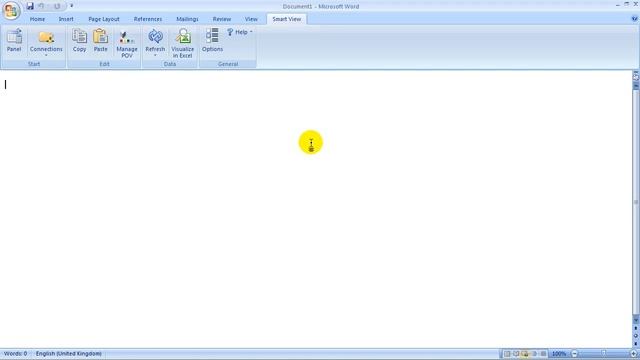Go to the Mailings tab

pyautogui.click(x=187, y=19)
